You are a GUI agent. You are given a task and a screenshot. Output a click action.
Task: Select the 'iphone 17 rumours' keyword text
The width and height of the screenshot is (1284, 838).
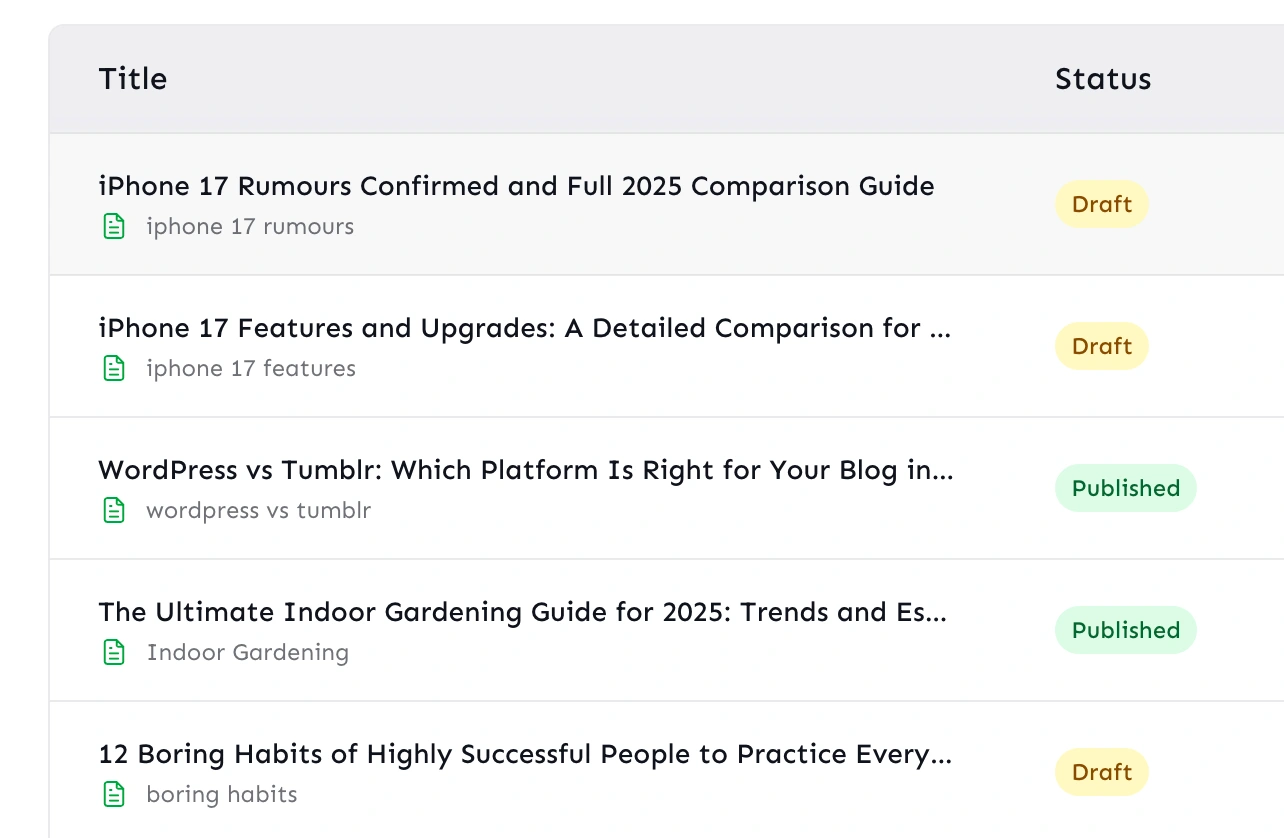click(x=250, y=227)
